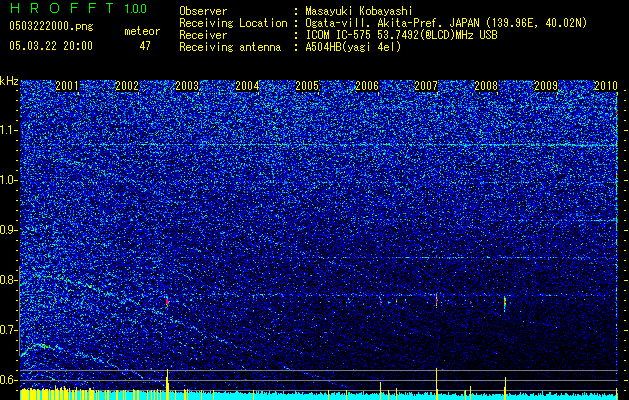
Task: Click the 2002 time axis label
Action: click(127, 85)
